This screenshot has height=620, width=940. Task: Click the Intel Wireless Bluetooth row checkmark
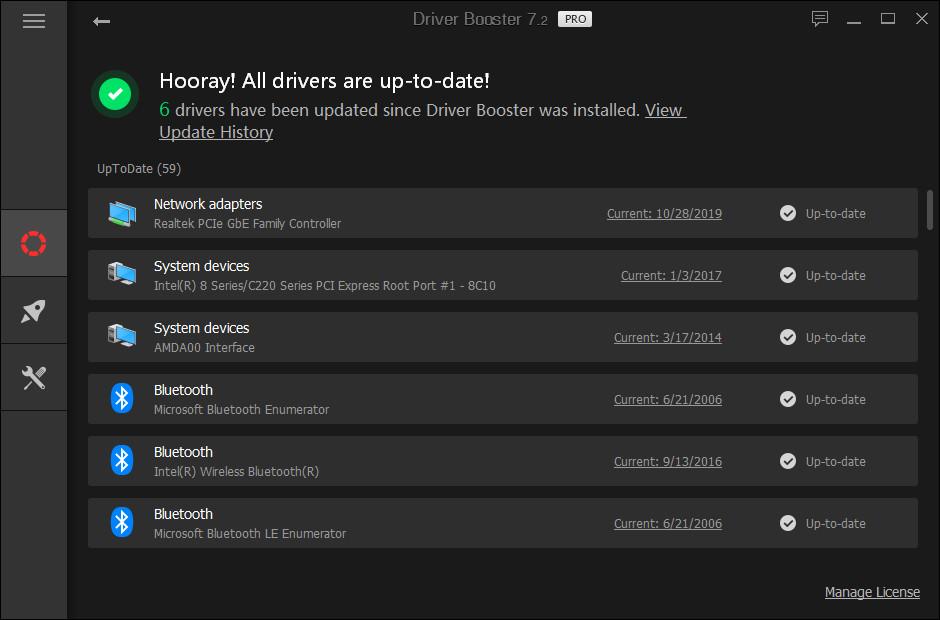pos(788,461)
